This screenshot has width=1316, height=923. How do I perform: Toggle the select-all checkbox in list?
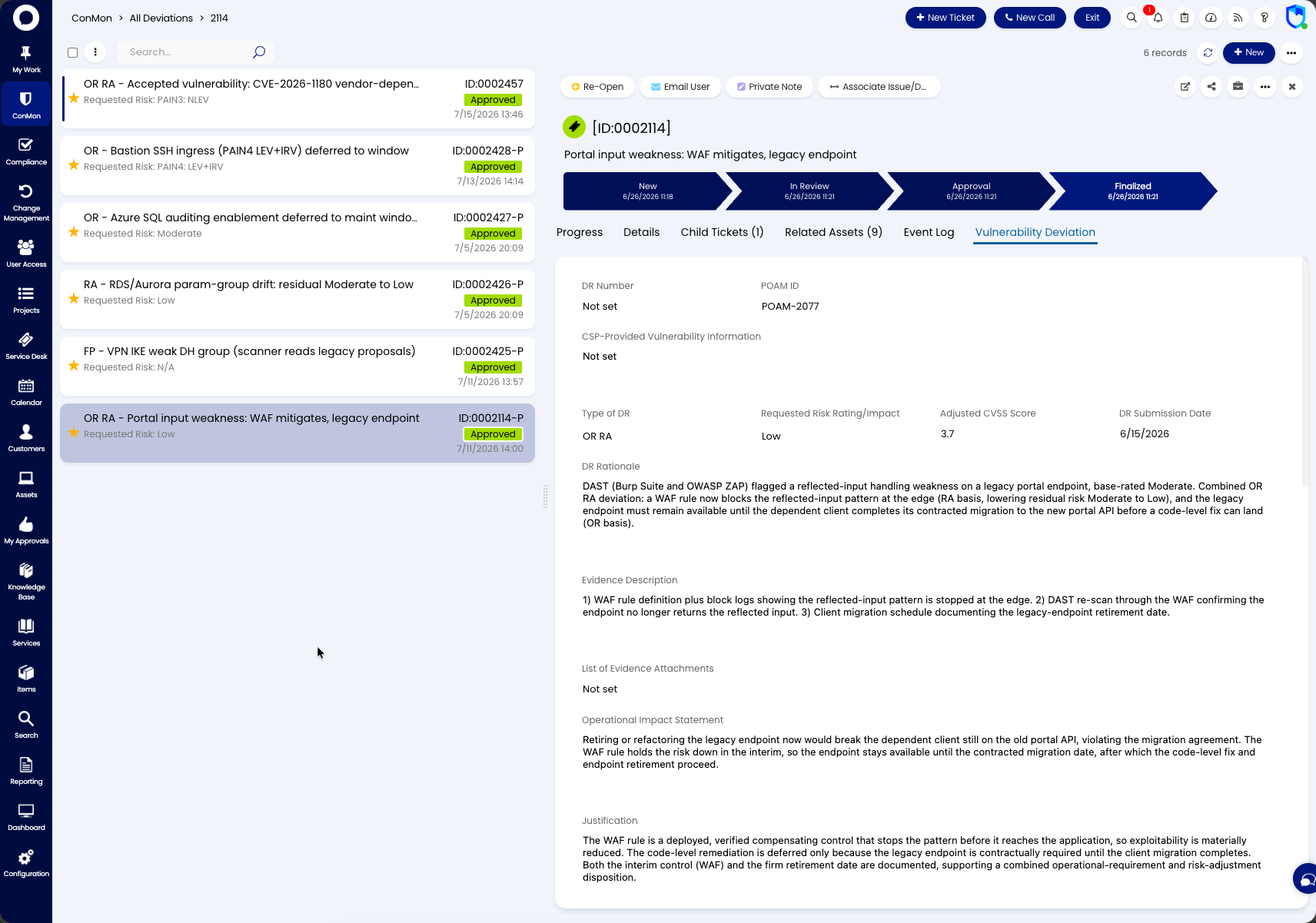73,53
